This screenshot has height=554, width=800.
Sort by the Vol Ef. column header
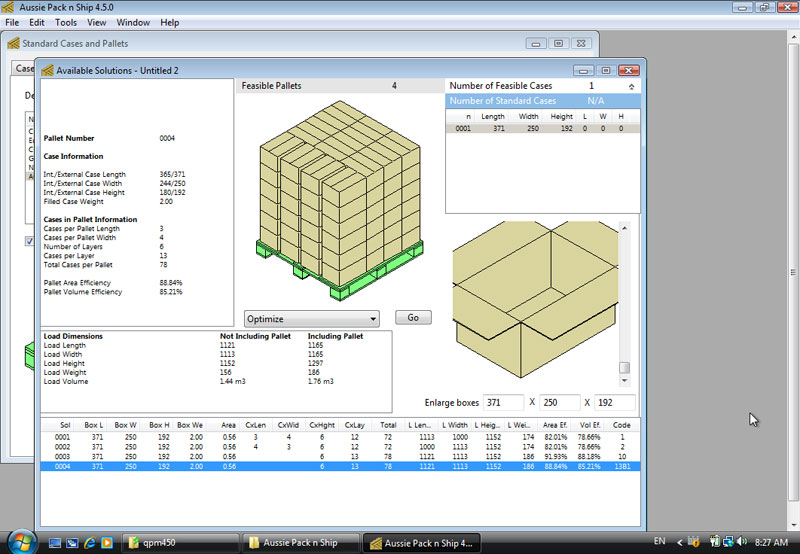coord(588,425)
